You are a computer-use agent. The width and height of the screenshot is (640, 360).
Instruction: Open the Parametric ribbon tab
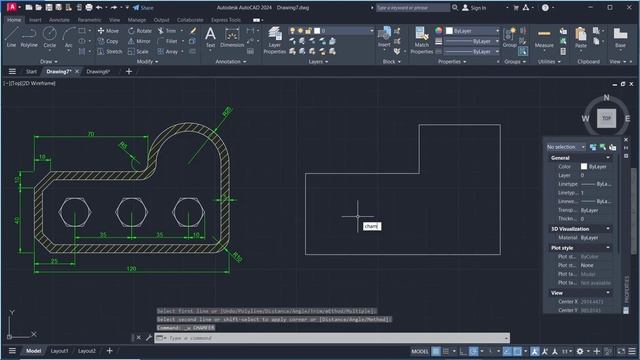89,20
